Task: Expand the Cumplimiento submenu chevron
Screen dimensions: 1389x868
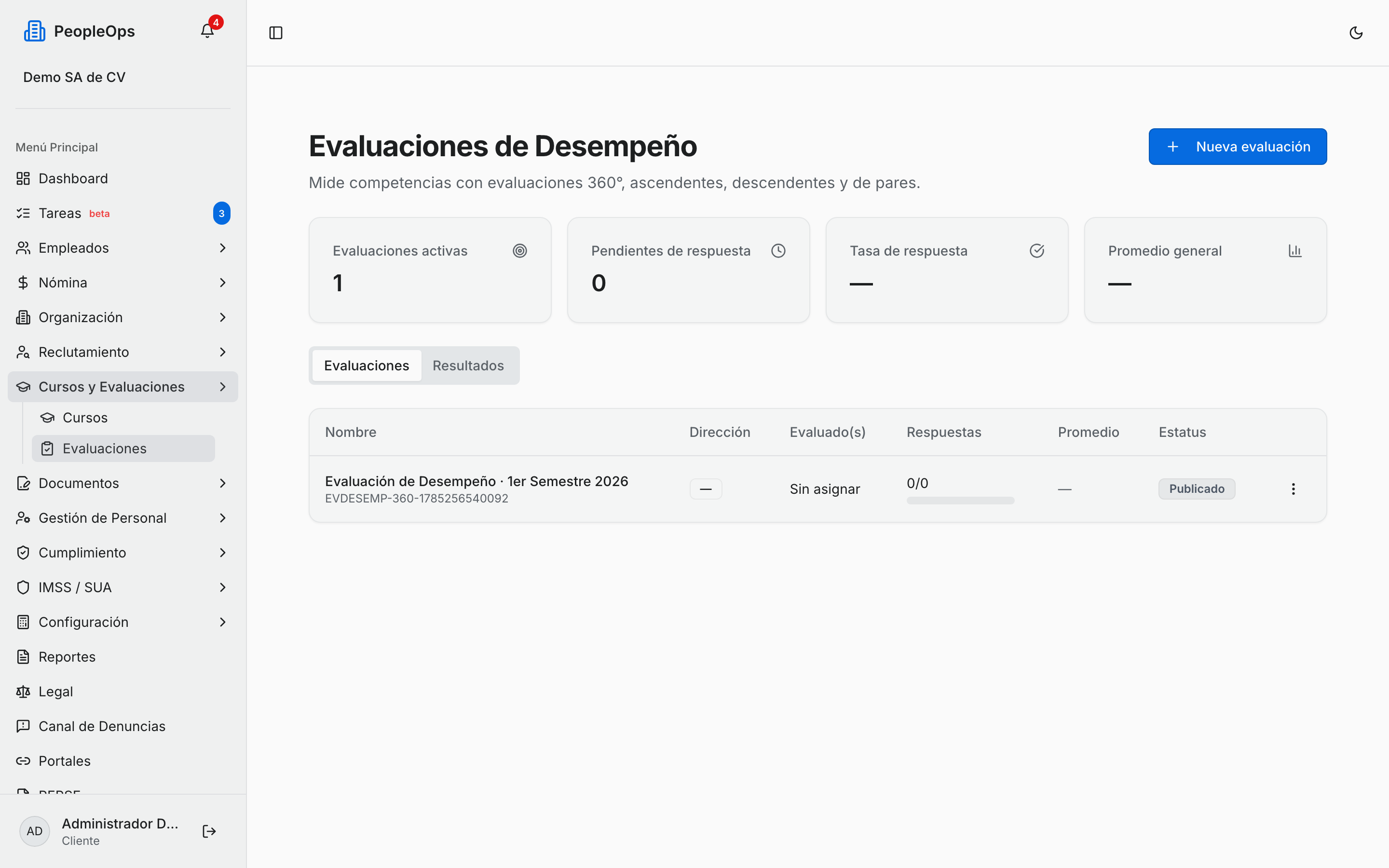Action: (223, 553)
